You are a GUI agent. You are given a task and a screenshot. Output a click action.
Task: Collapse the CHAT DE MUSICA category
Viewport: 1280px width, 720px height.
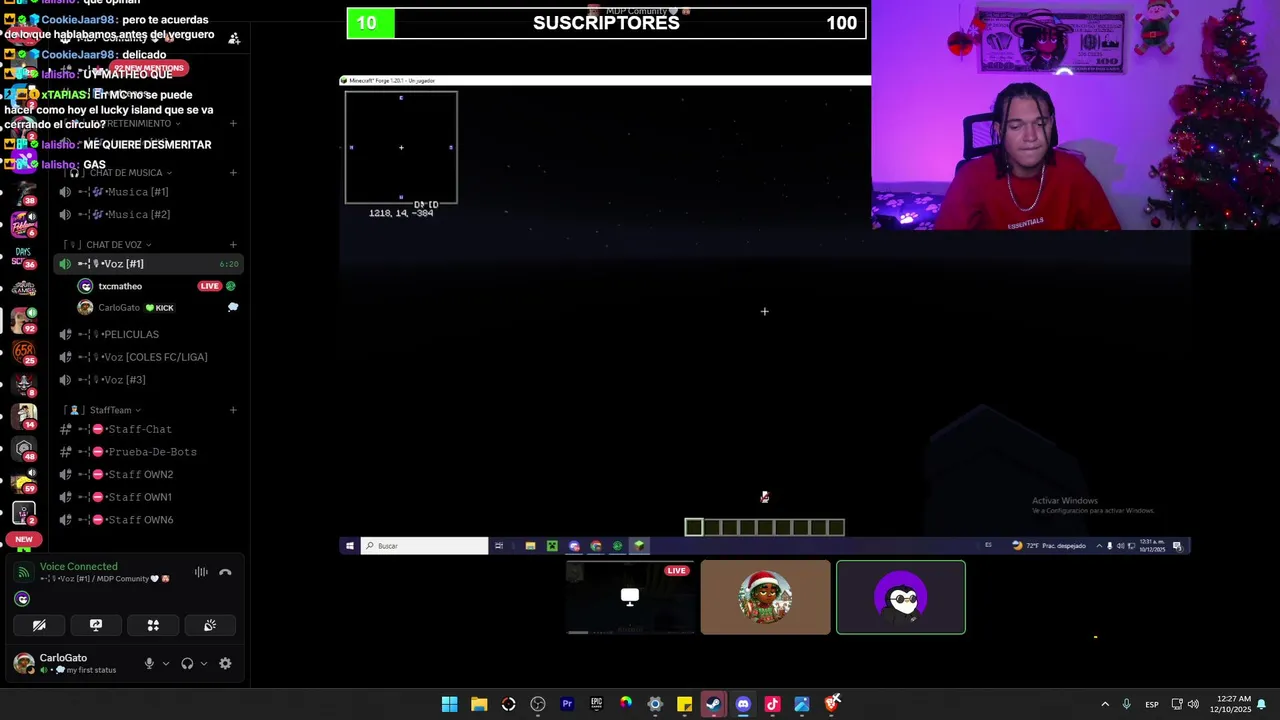click(x=119, y=173)
